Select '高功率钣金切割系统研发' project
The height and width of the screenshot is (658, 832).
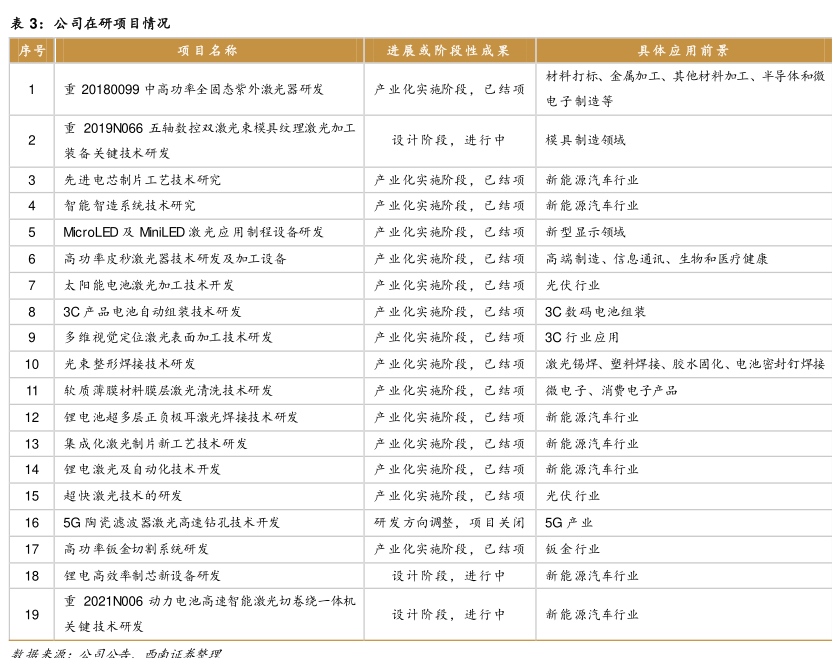point(136,549)
